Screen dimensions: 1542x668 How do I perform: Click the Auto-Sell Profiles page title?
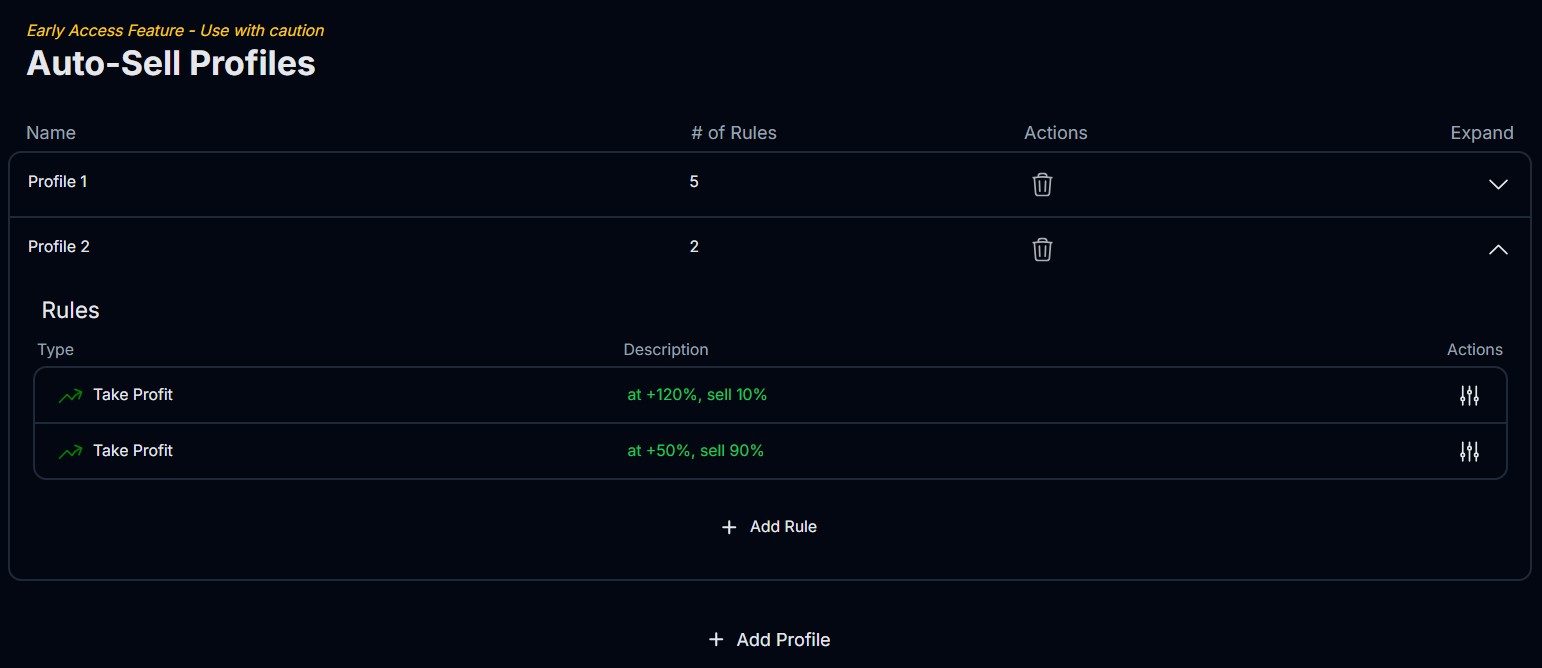(x=171, y=63)
